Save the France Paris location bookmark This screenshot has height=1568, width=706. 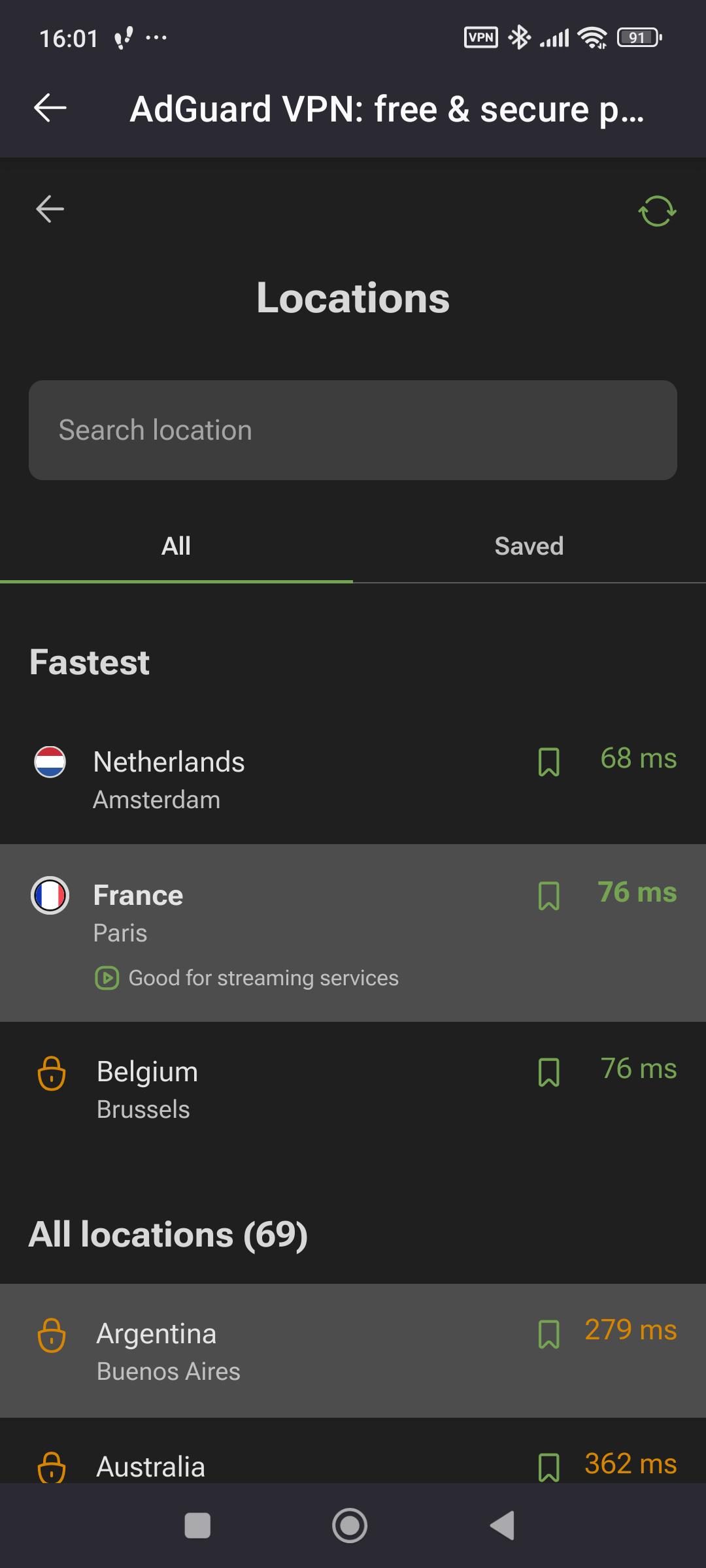tap(548, 896)
